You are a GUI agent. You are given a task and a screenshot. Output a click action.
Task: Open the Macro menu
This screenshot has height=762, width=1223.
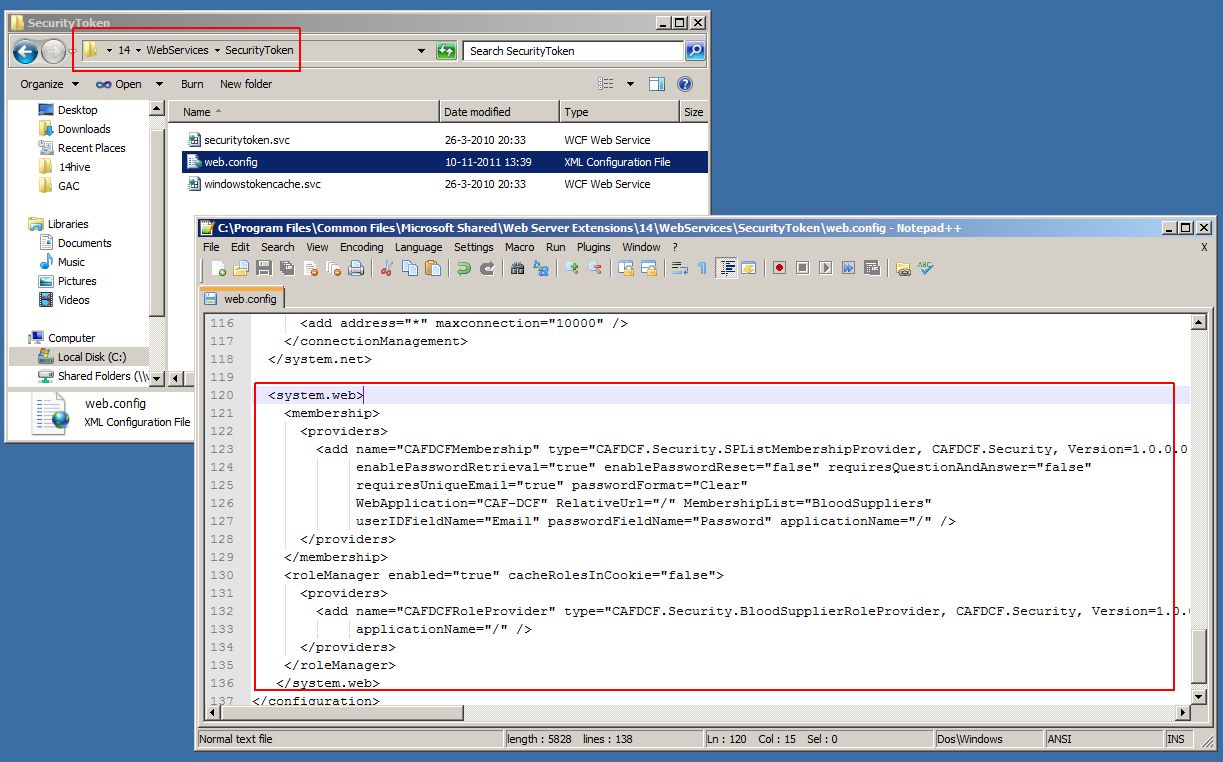(519, 247)
